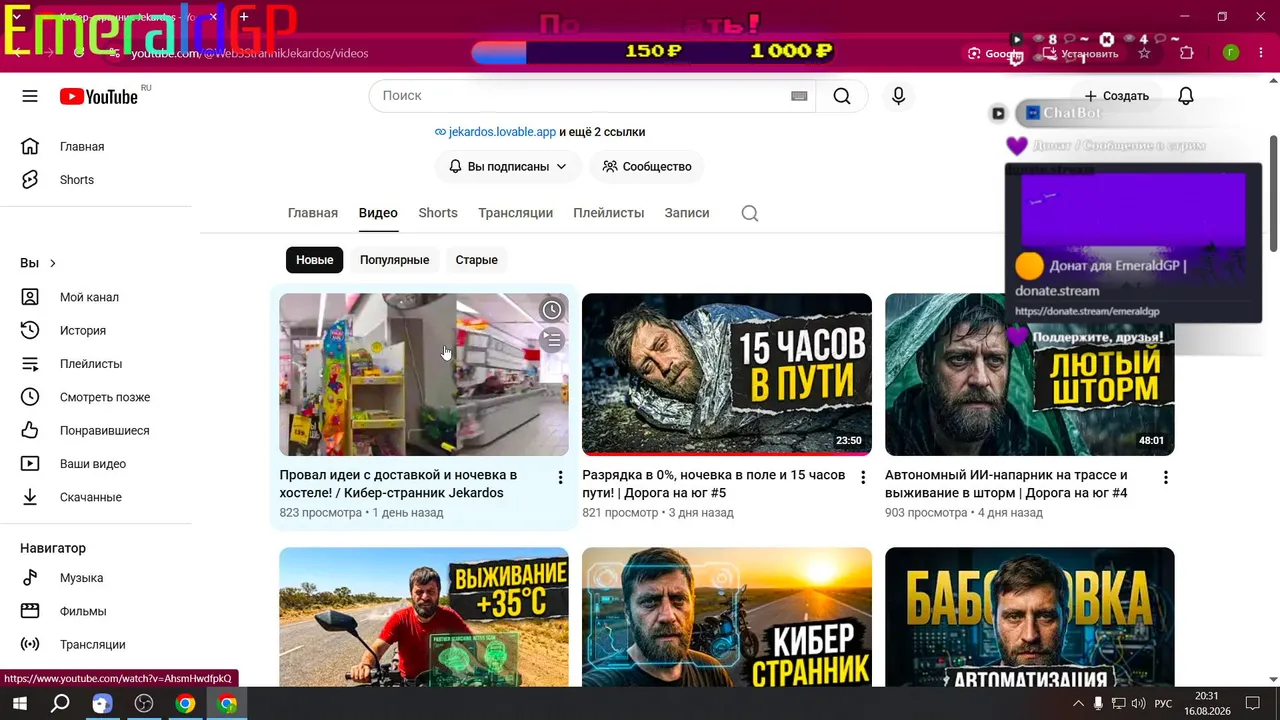The height and width of the screenshot is (720, 1280).
Task: Switch to the channel "Главная" tab
Action: pyautogui.click(x=313, y=213)
